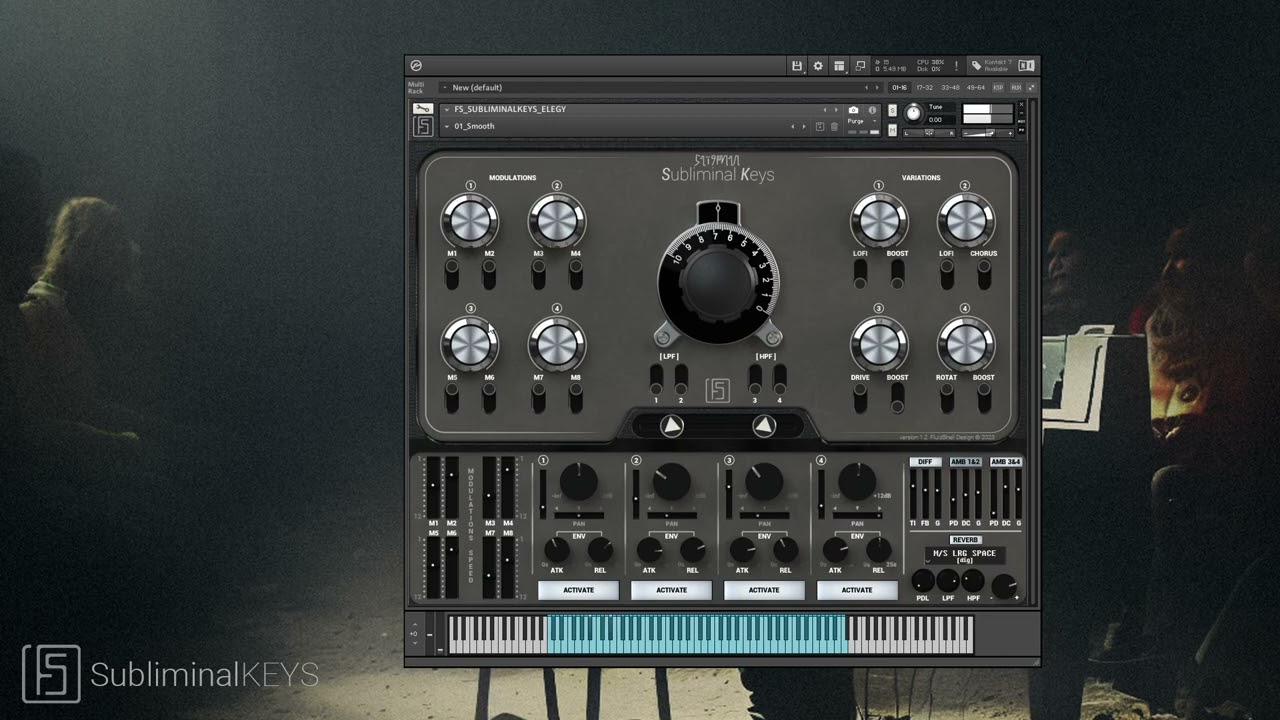This screenshot has width=1280, height=720.
Task: Click the FS logo between LPF and HPF
Action: point(717,391)
